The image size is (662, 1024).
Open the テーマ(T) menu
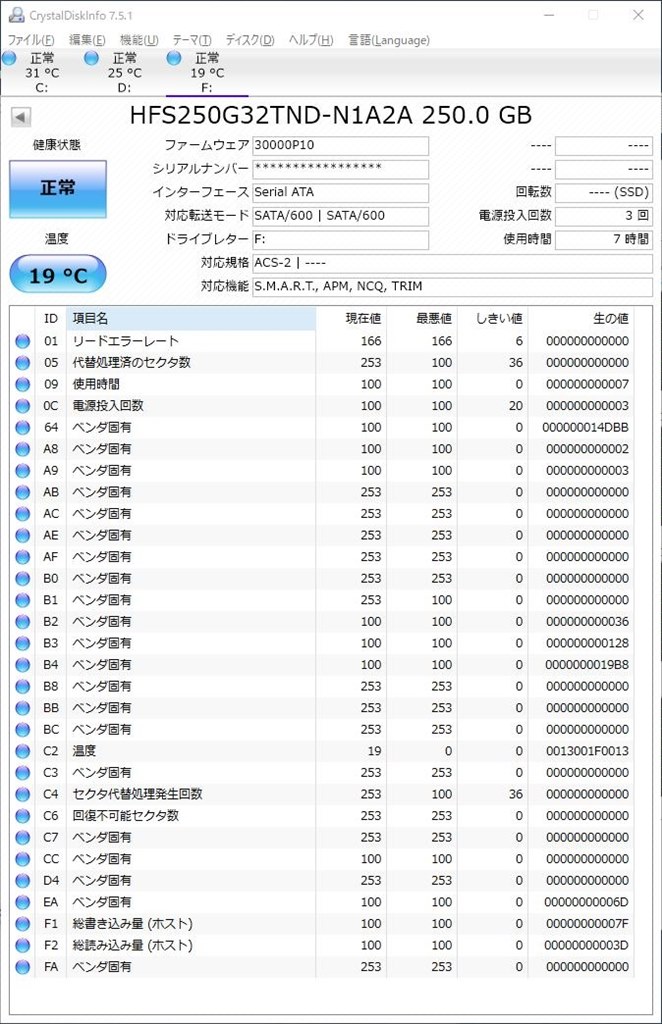click(x=192, y=40)
